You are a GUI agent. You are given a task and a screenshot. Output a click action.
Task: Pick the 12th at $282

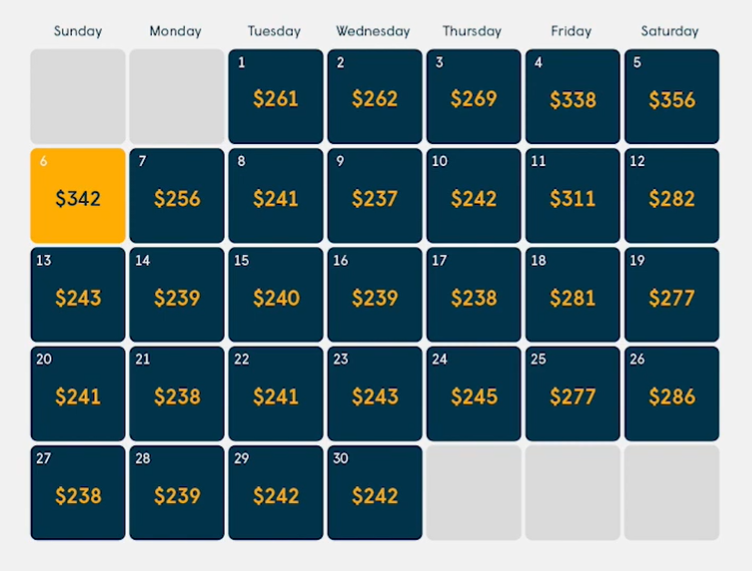pyautogui.click(x=672, y=196)
